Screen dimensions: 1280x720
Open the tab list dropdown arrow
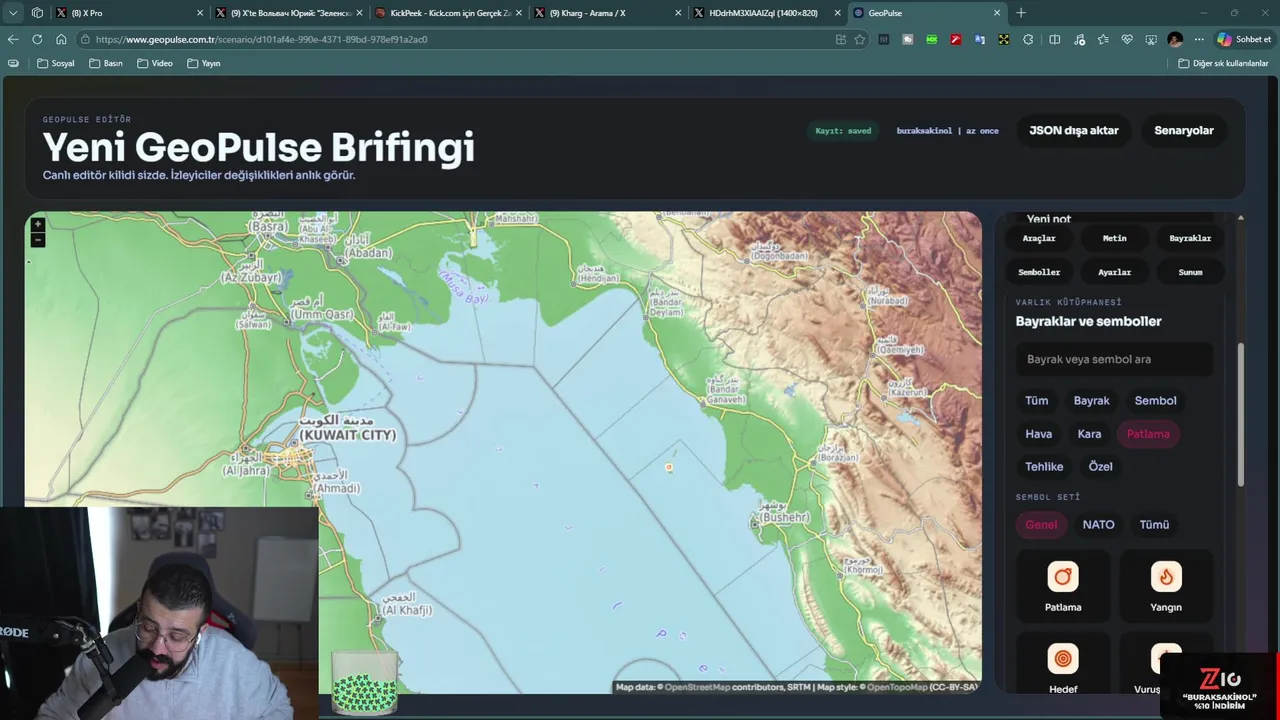click(x=13, y=13)
